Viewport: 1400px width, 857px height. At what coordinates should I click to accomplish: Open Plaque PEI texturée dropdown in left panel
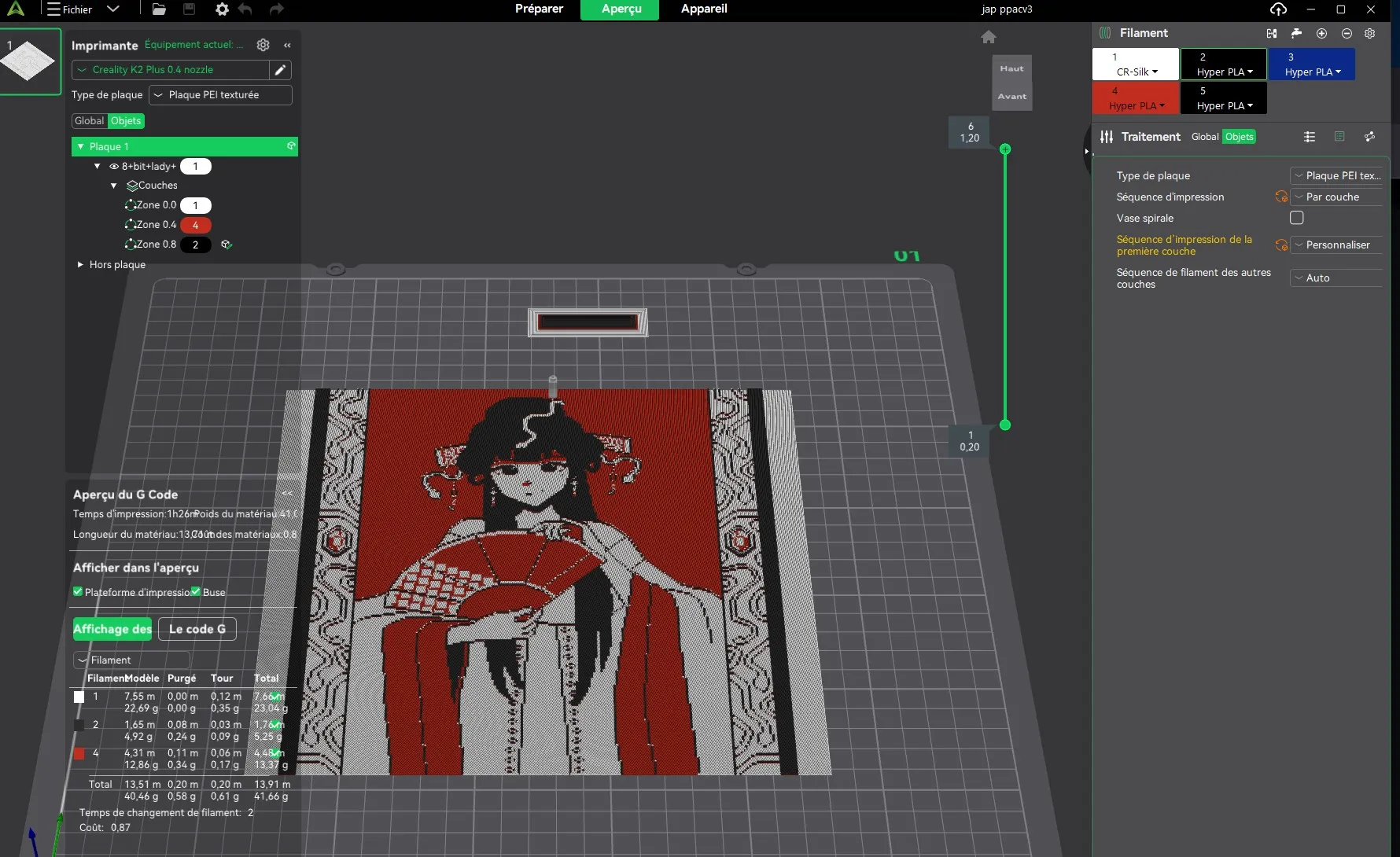pyautogui.click(x=220, y=95)
